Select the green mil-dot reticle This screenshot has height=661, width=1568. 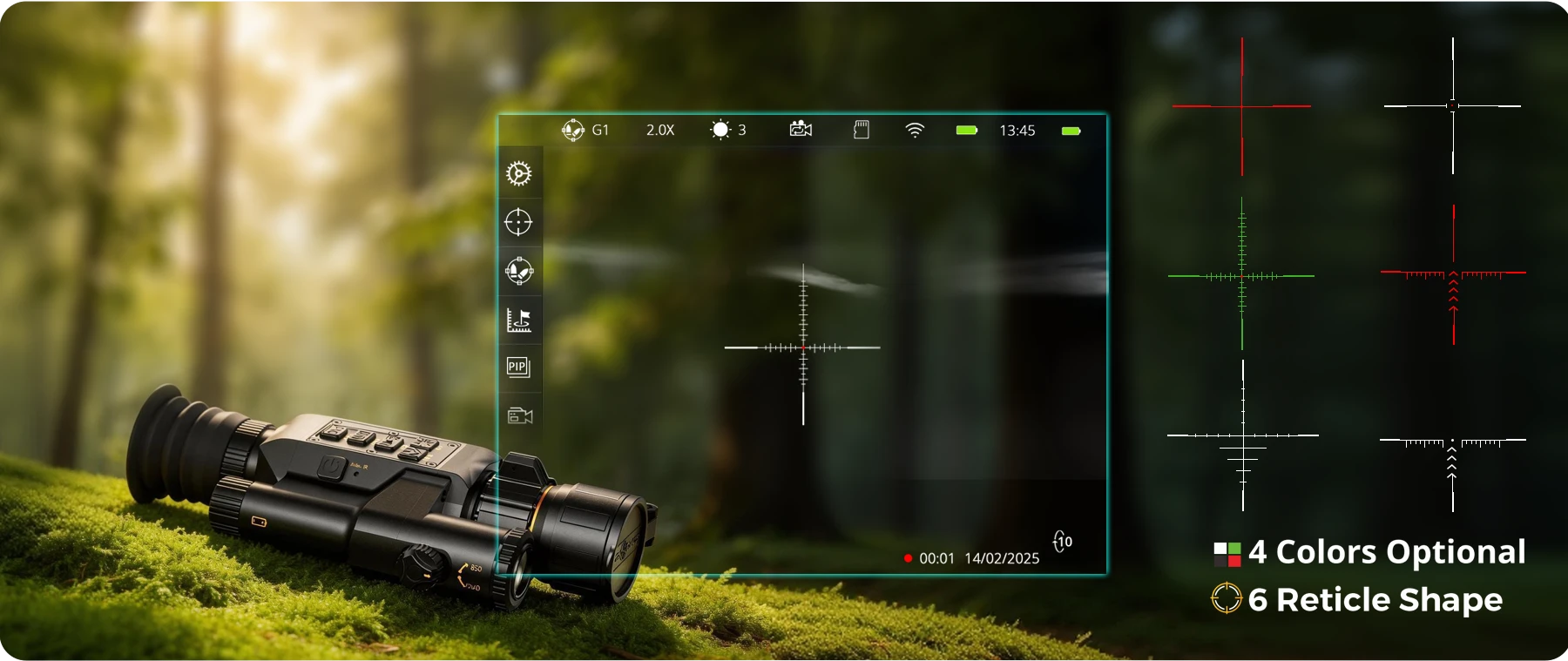click(1241, 276)
